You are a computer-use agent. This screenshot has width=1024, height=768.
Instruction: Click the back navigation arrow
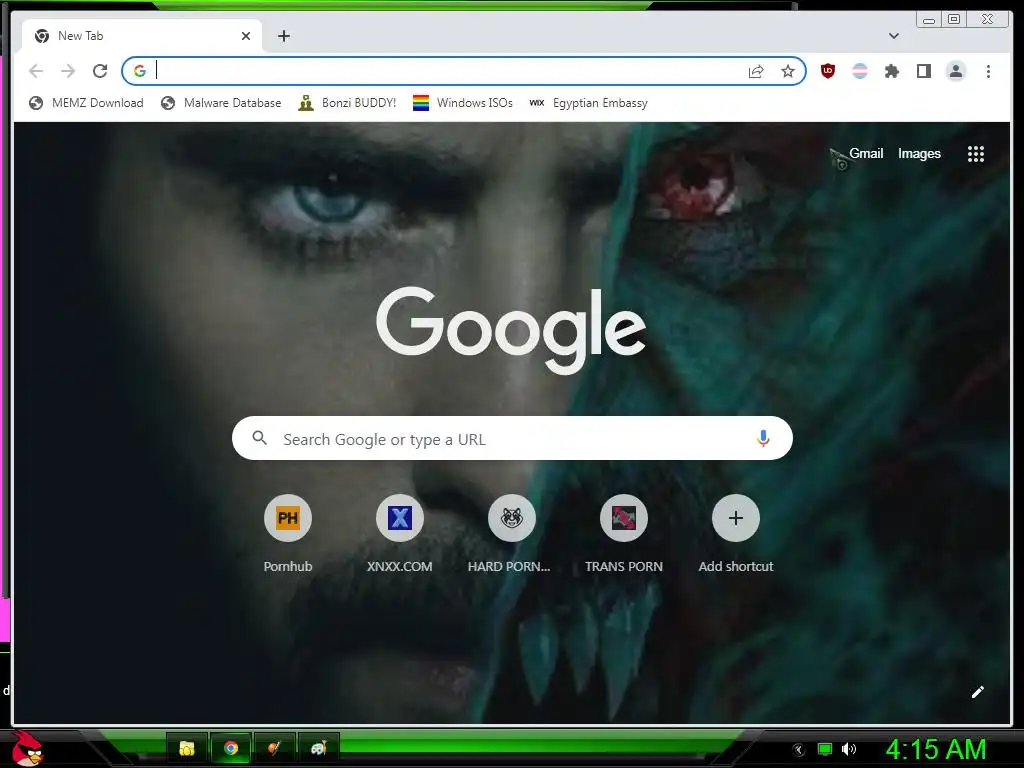pyautogui.click(x=36, y=71)
